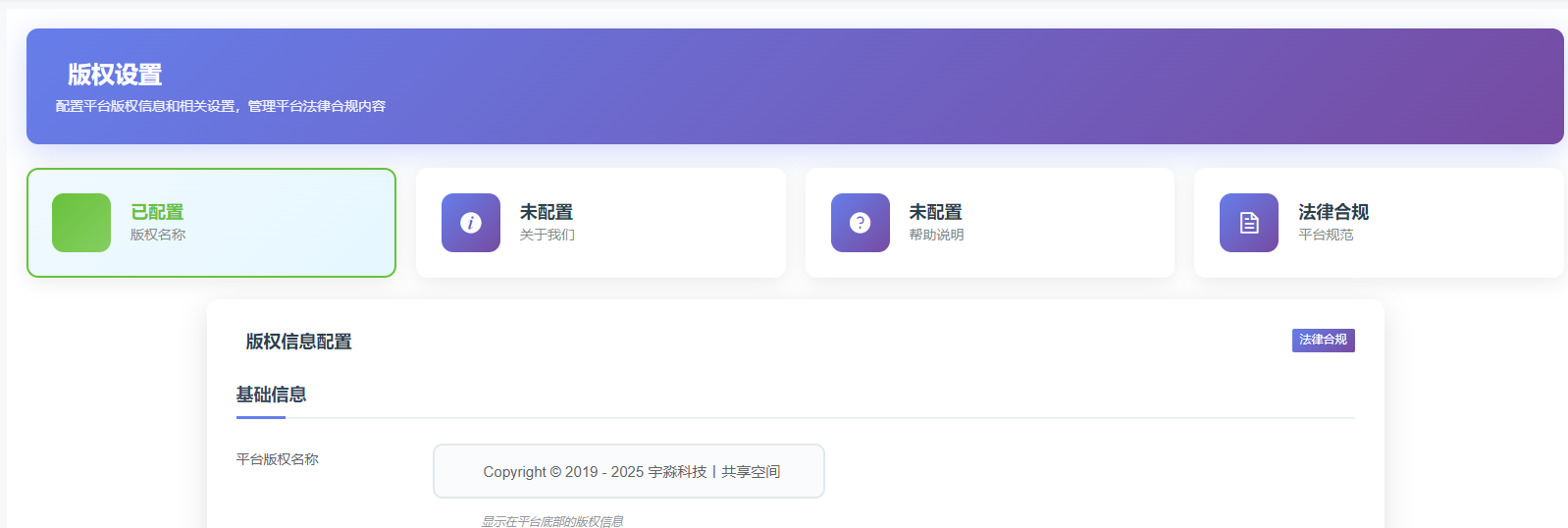1568x528 pixels.
Task: Click the banner subtitle about 平台法律合规内容
Action: (x=221, y=106)
